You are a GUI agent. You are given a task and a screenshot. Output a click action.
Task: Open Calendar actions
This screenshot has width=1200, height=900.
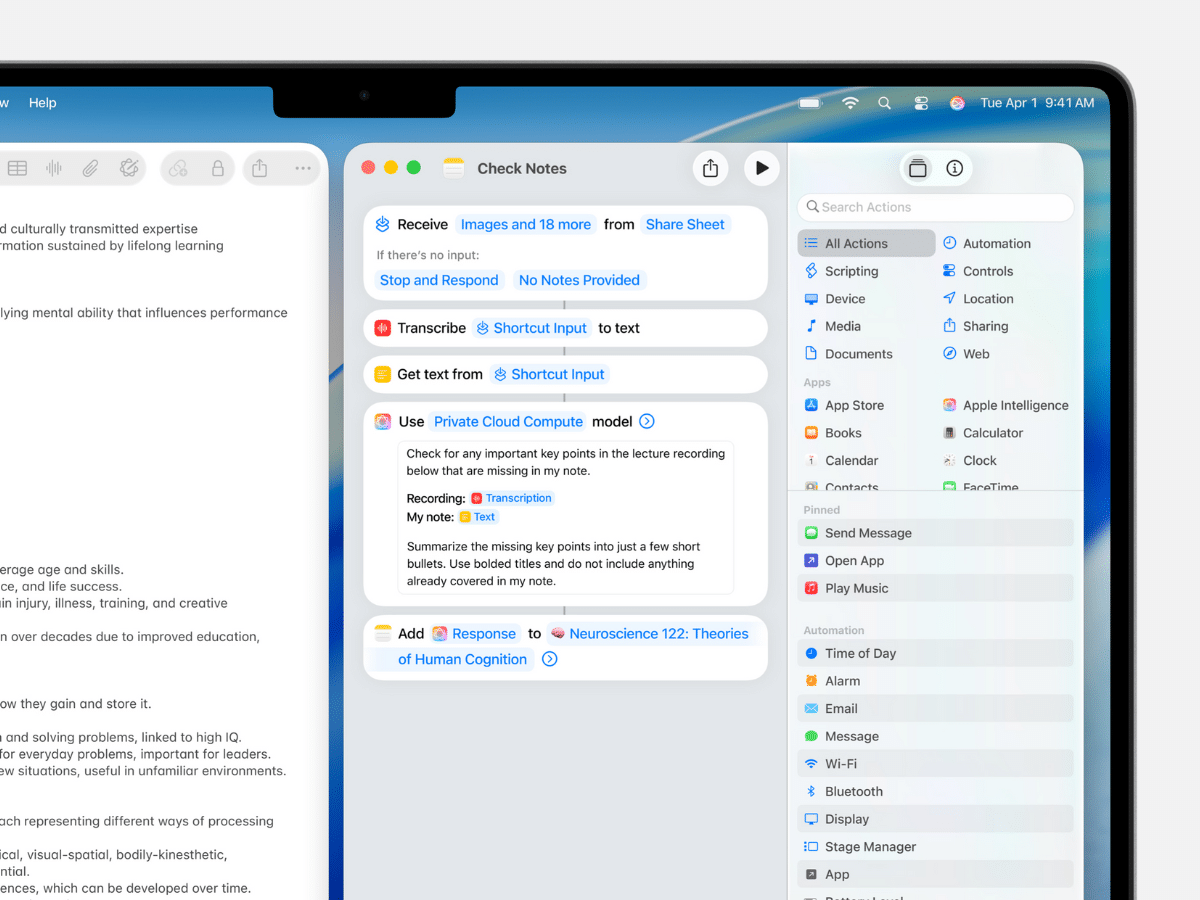[841, 461]
